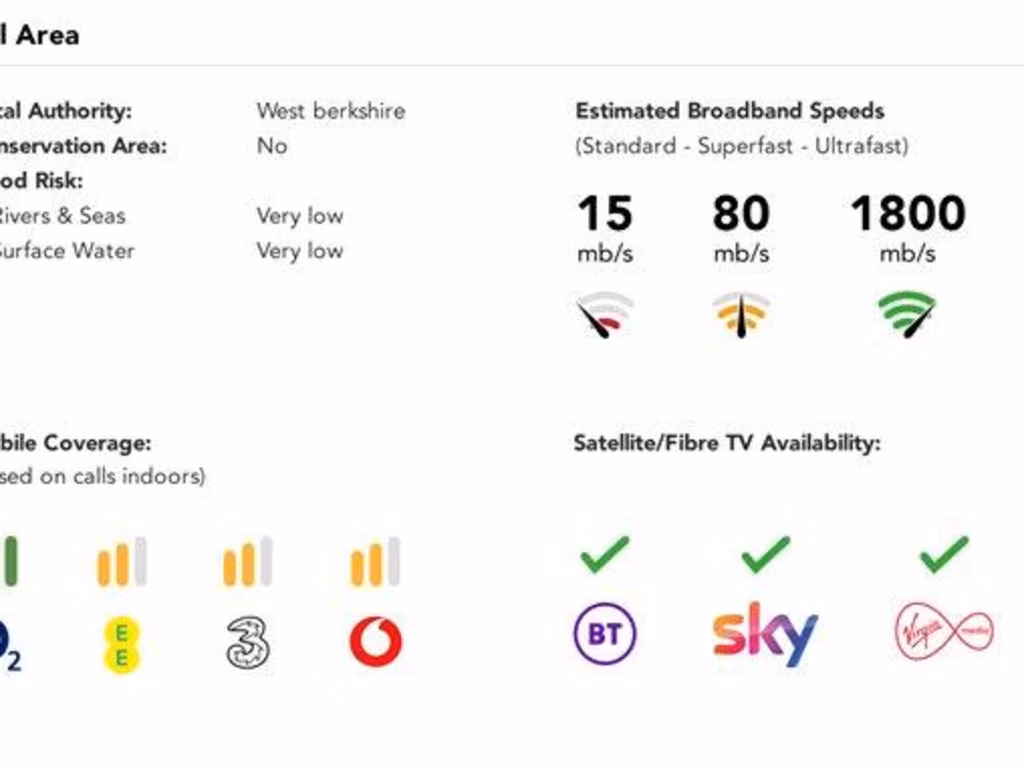This screenshot has height=768, width=1024.
Task: Click the green checkmark above Sky
Action: 765,554
